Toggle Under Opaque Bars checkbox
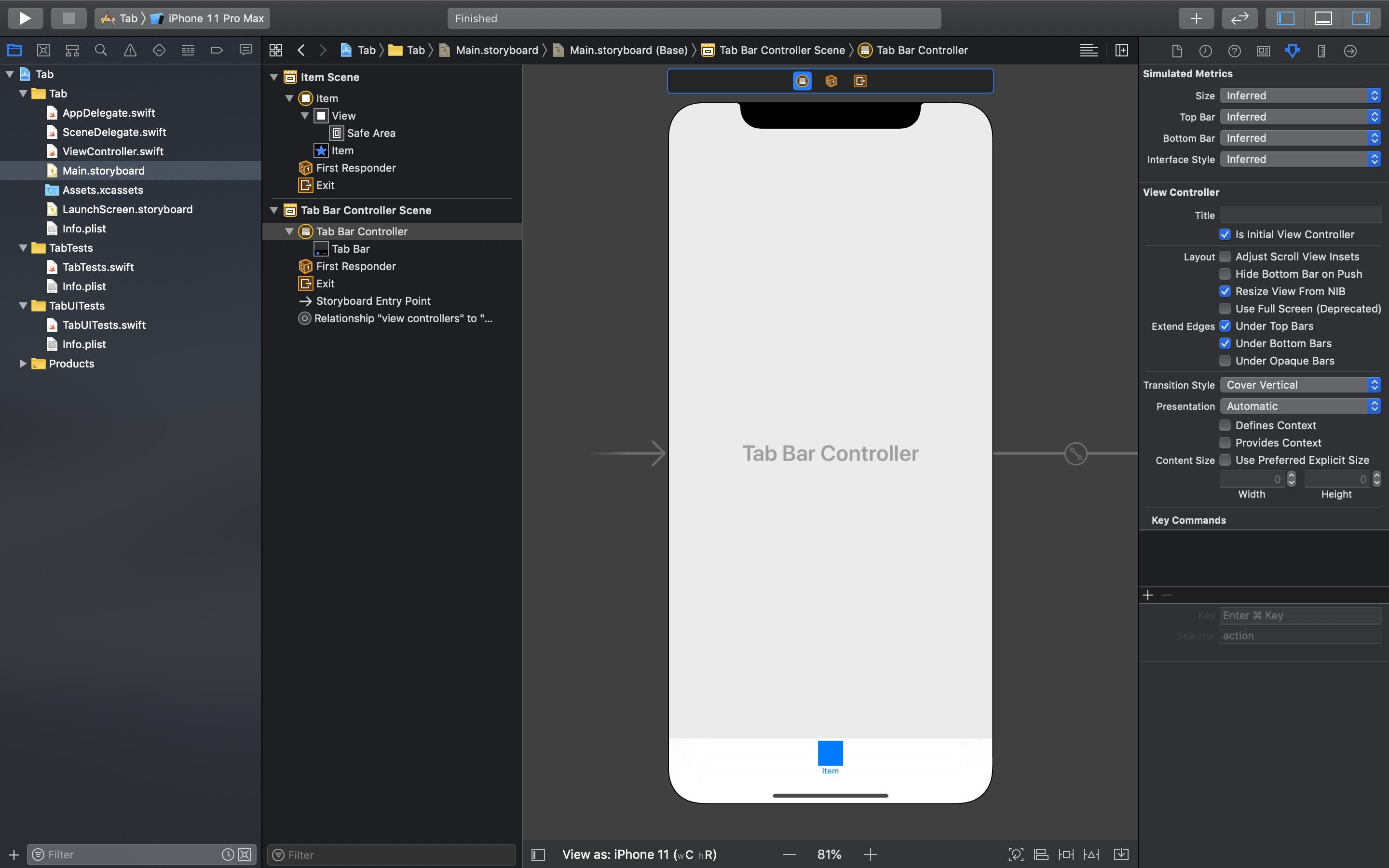This screenshot has height=868, width=1389. coord(1225,361)
